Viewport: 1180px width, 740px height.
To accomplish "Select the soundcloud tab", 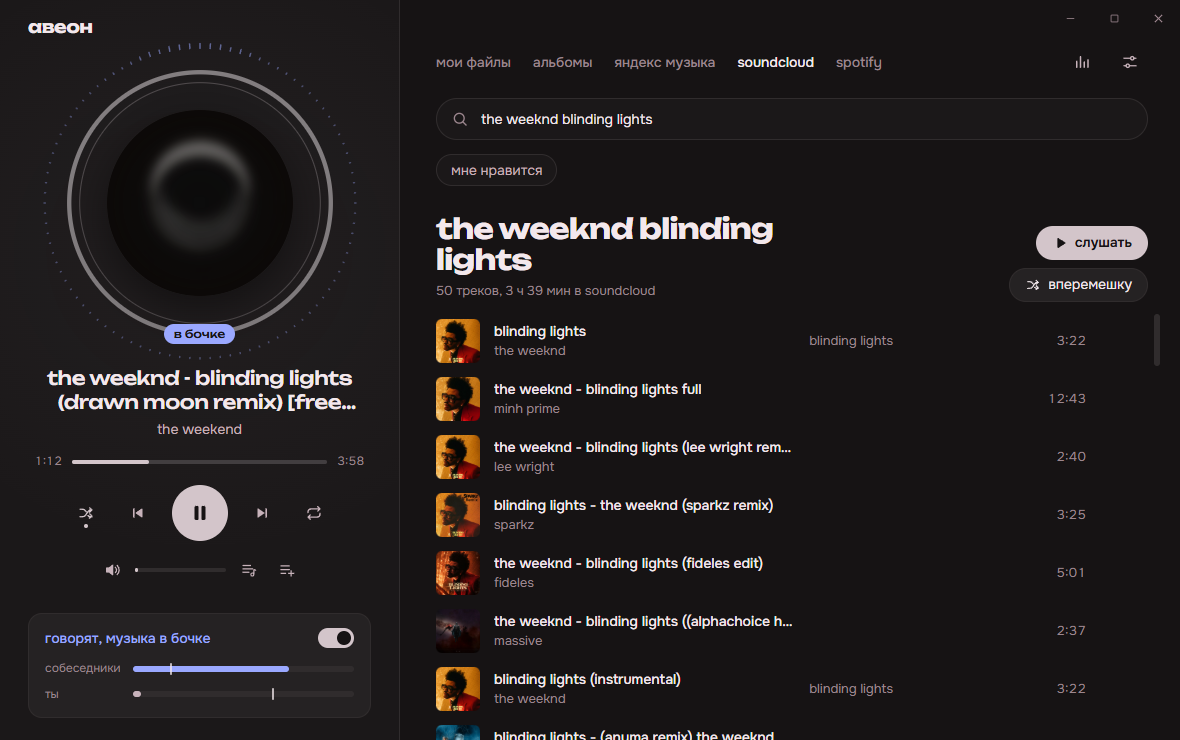I will 775,62.
